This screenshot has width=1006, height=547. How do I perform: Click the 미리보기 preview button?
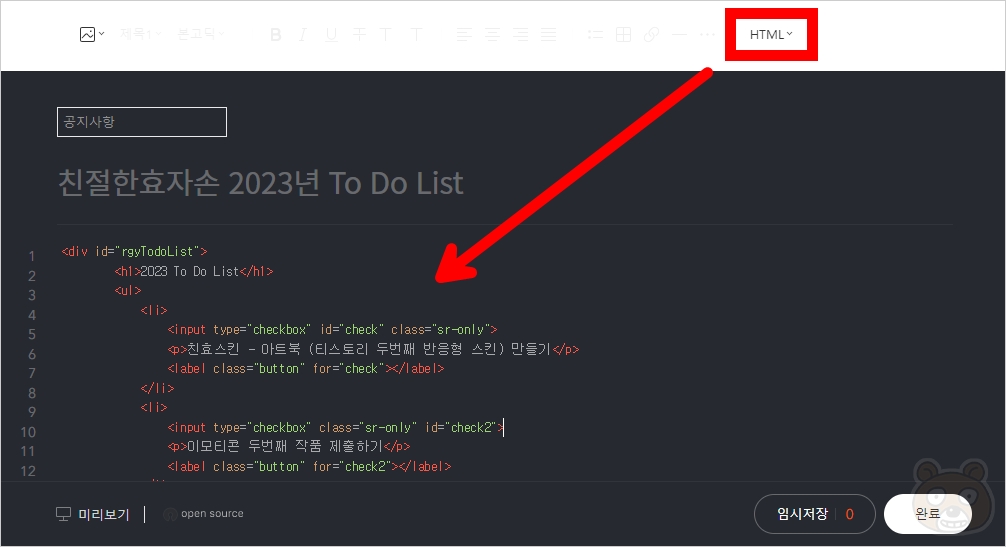coord(93,514)
